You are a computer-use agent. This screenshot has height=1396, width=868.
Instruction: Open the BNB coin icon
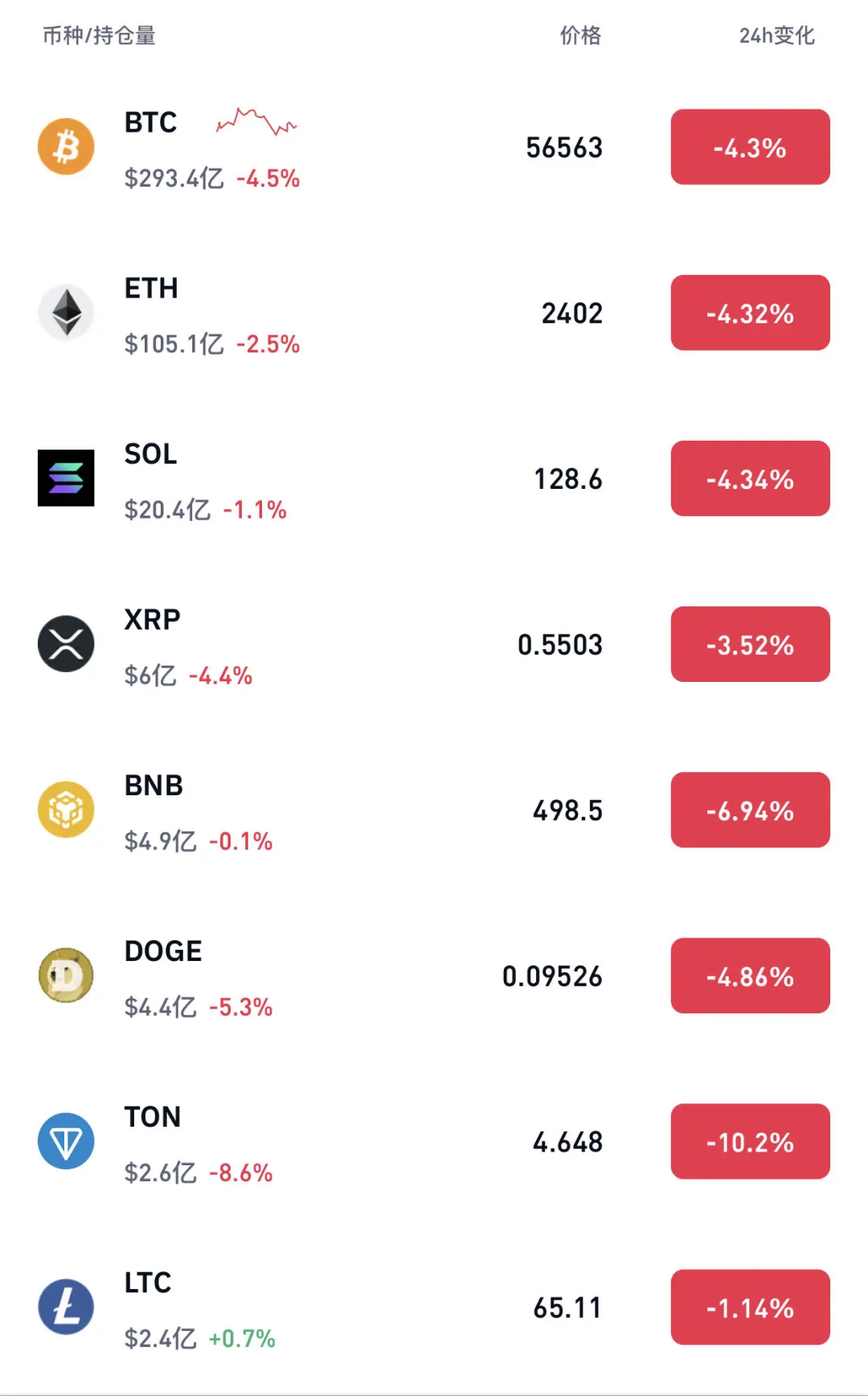[66, 810]
